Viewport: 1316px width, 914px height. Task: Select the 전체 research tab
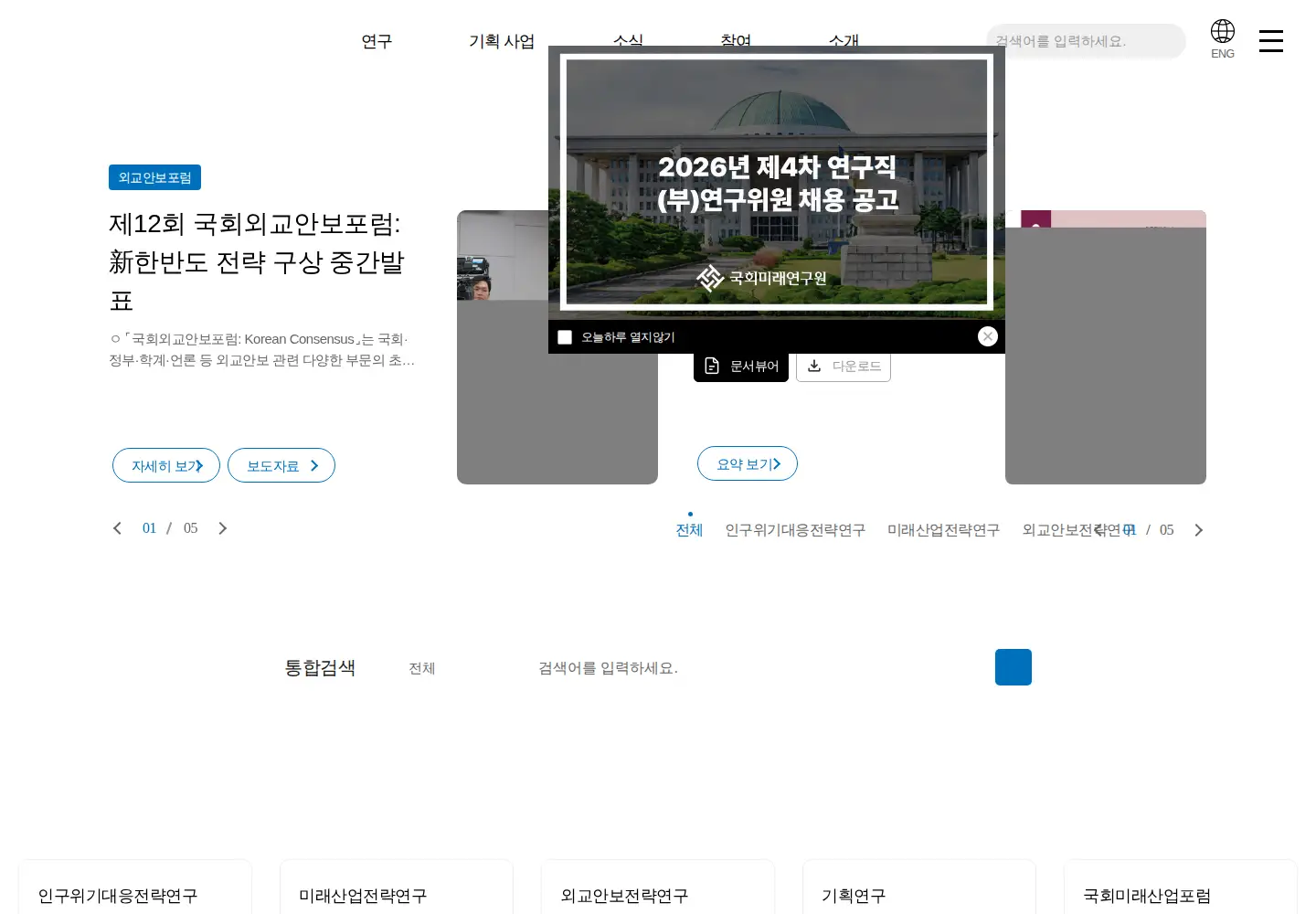coord(689,530)
